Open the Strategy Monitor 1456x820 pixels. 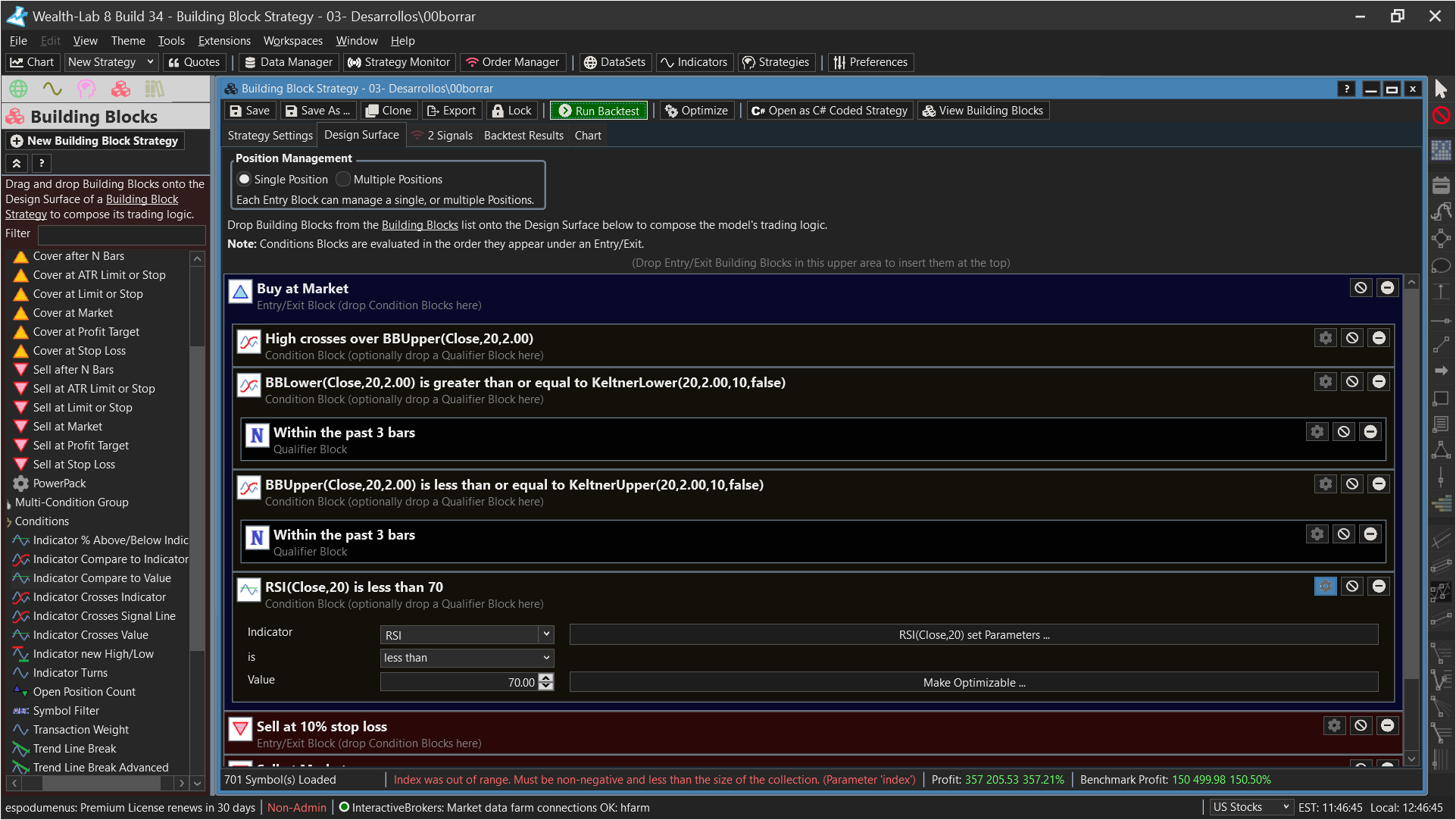click(x=398, y=62)
